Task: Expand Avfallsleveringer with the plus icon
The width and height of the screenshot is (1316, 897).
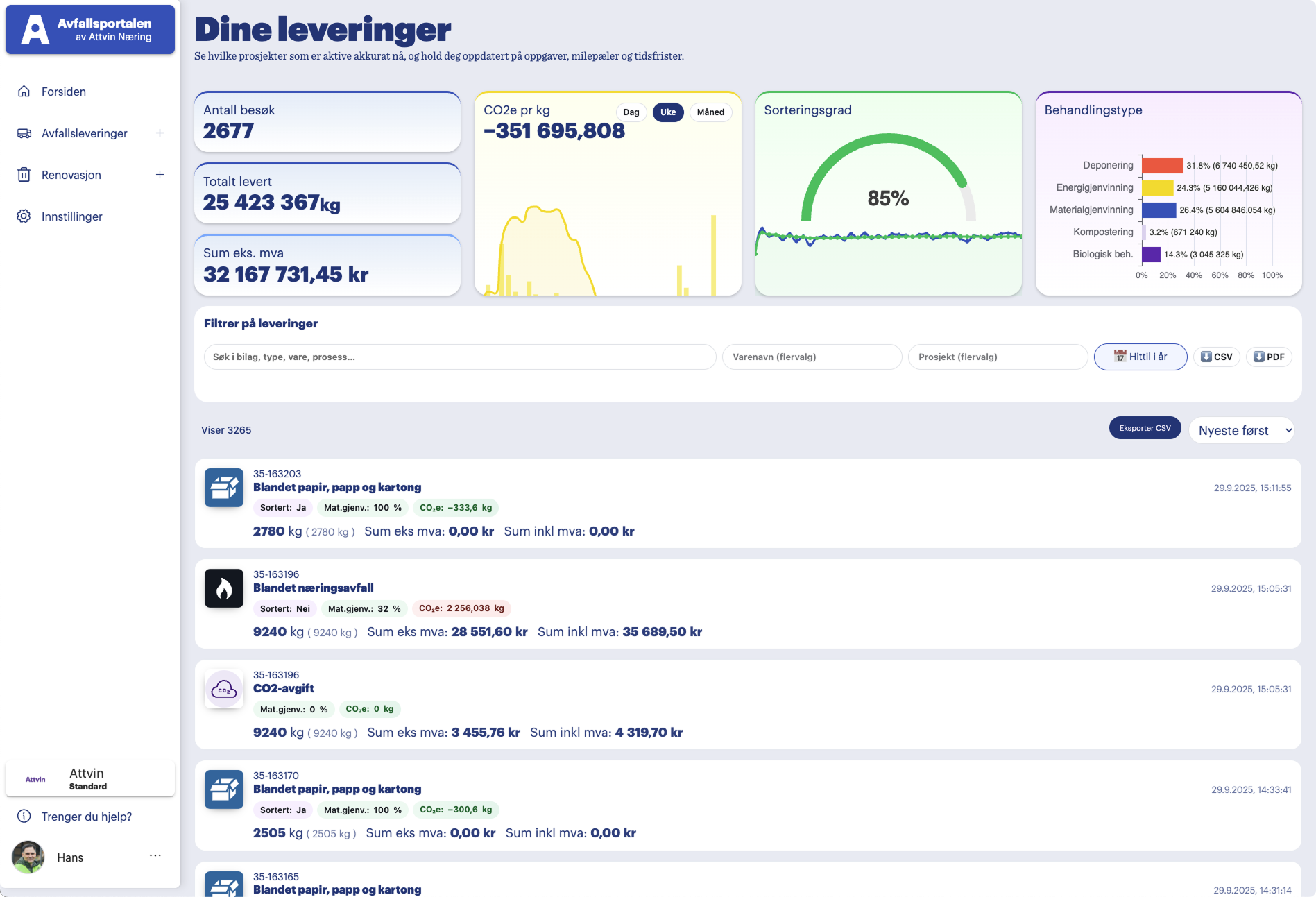Action: point(160,133)
